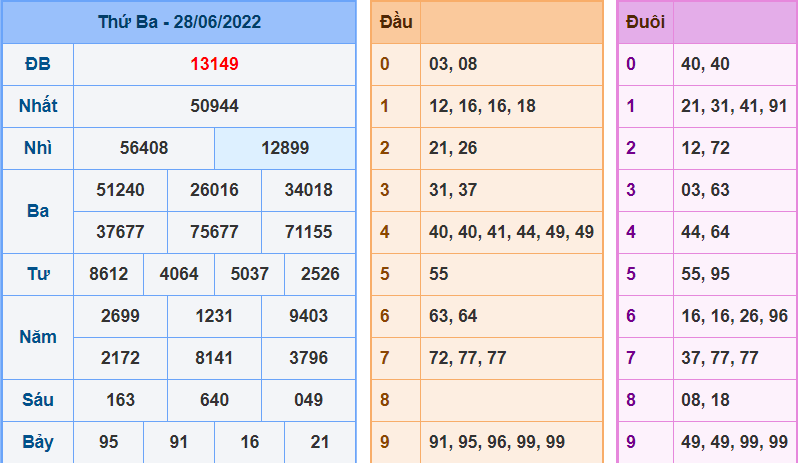Click the date header Thứ Ba - 28/06/2022
The width and height of the screenshot is (799, 463).
click(179, 22)
